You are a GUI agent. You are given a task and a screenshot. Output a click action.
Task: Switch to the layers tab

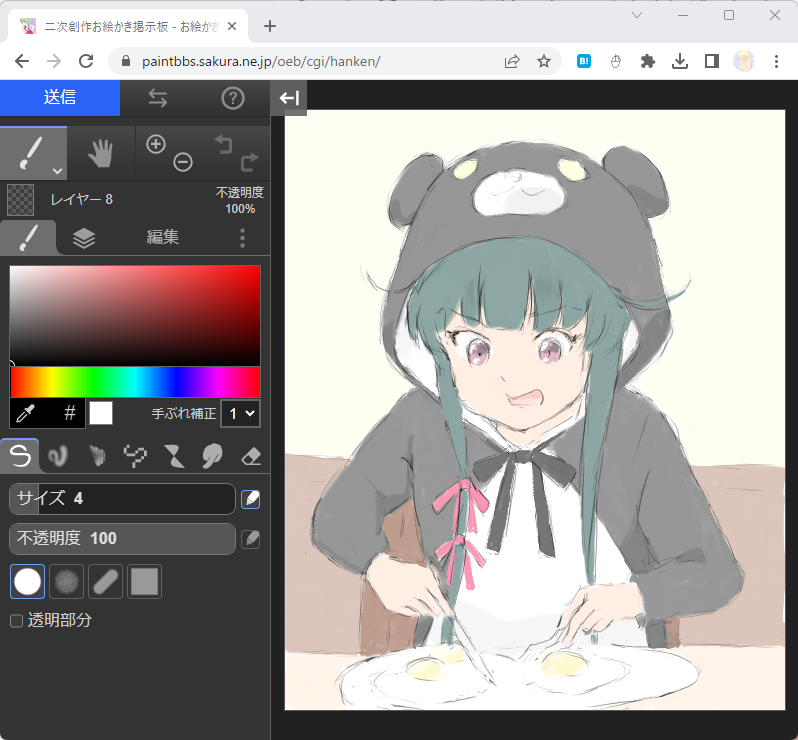[x=84, y=238]
